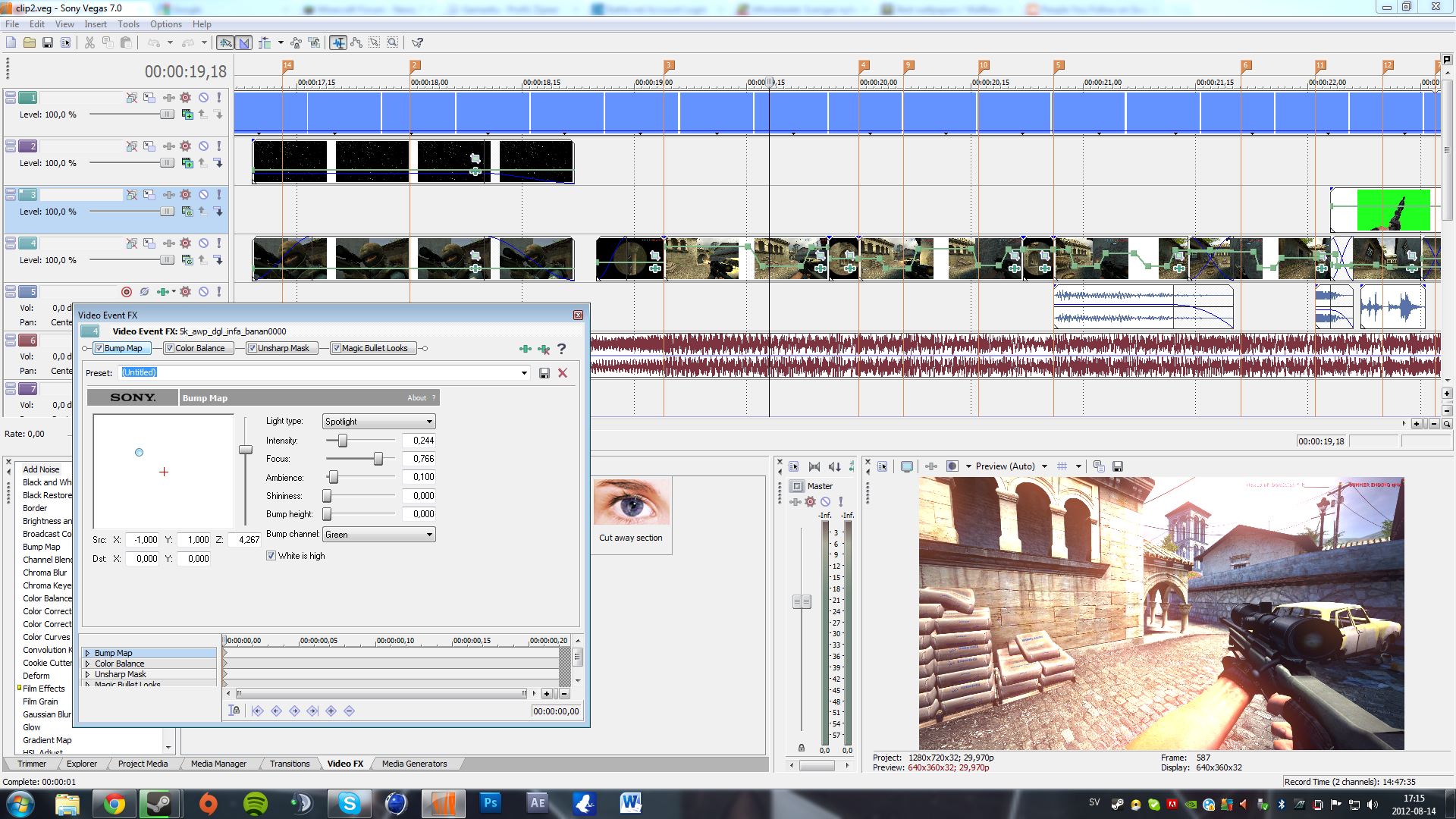Select the Zoom Edit tool

(392, 42)
